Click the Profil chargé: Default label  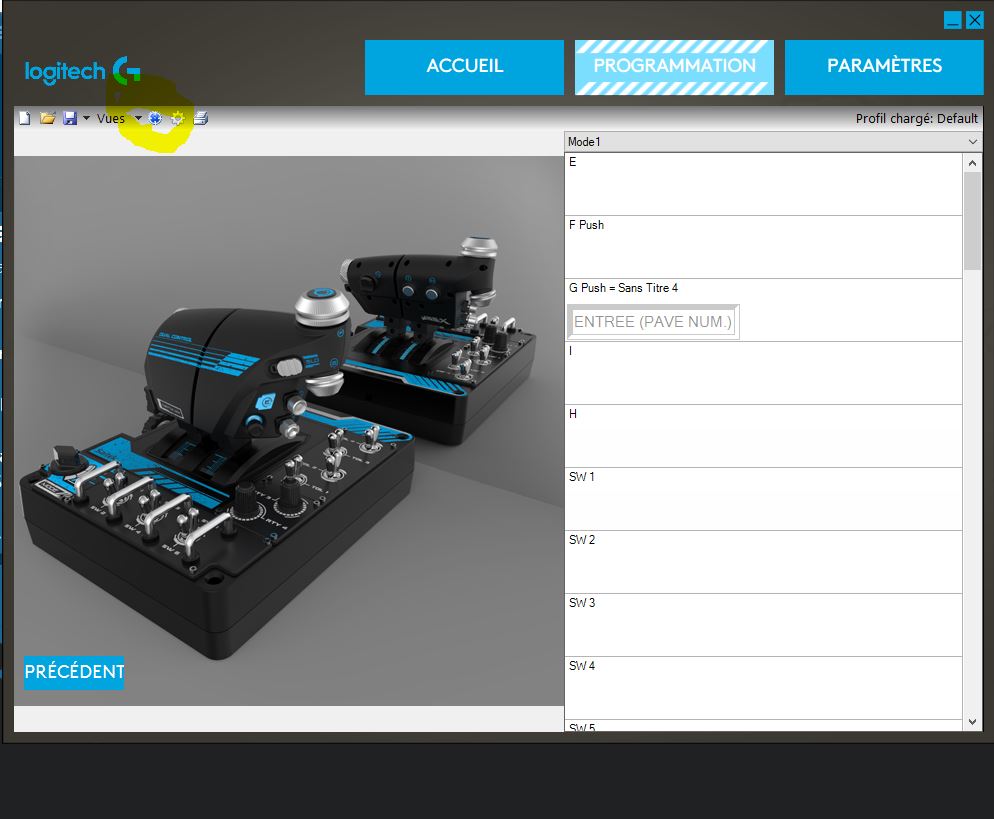click(917, 119)
